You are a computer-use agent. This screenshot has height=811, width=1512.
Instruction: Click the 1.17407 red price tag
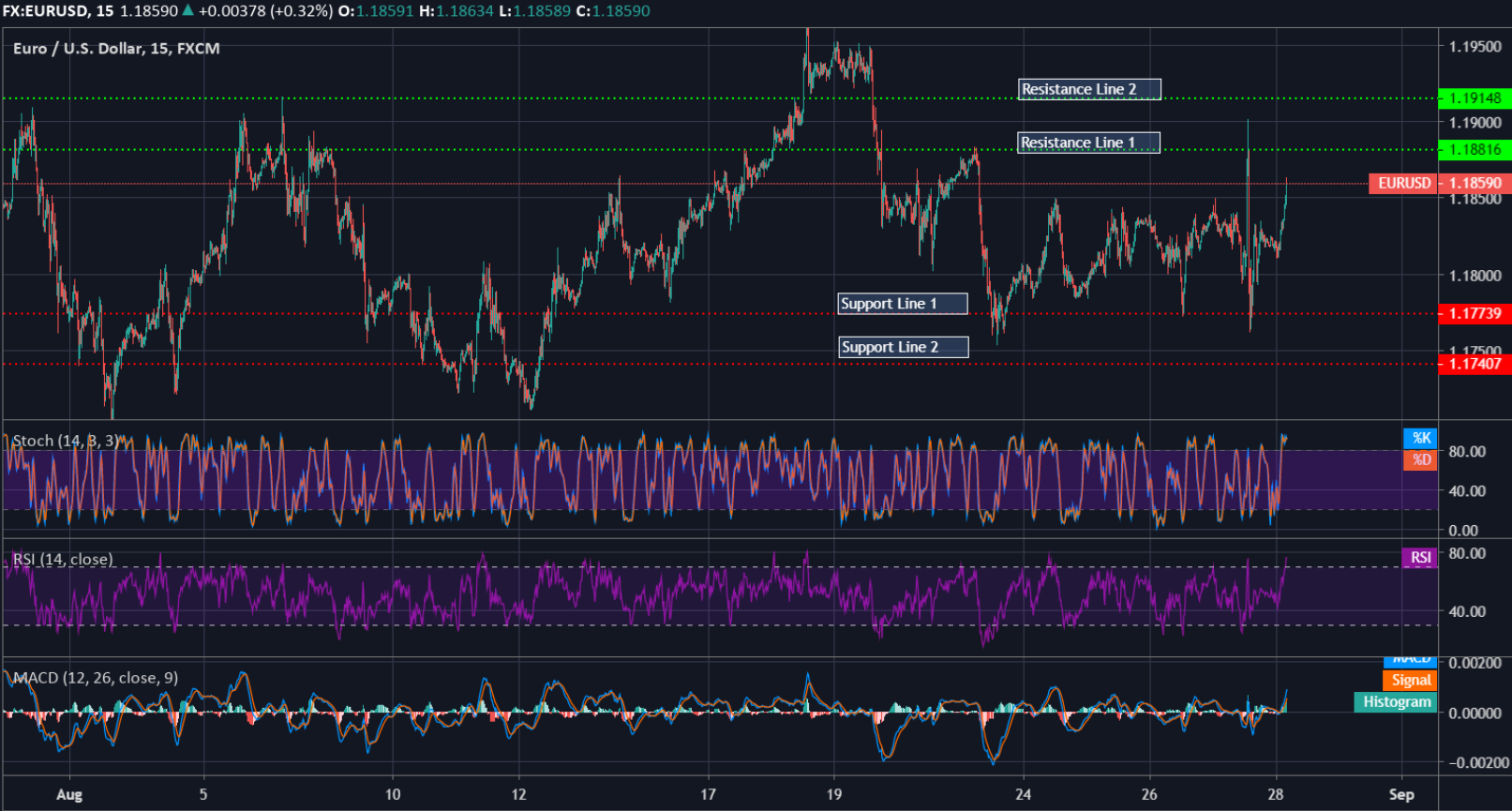tap(1475, 364)
